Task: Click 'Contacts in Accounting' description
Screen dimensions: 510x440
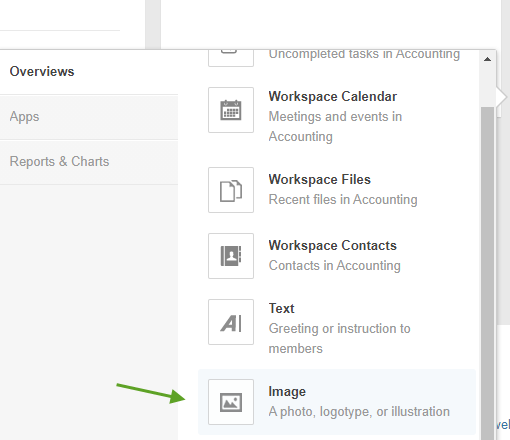Action: pos(335,266)
